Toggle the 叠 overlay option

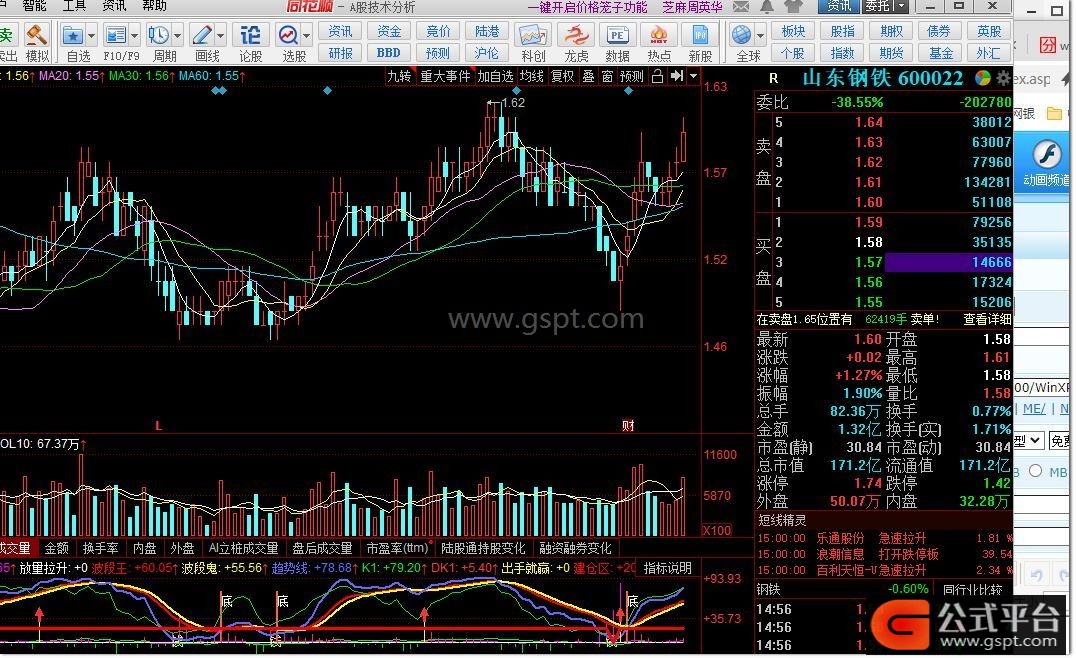point(589,76)
